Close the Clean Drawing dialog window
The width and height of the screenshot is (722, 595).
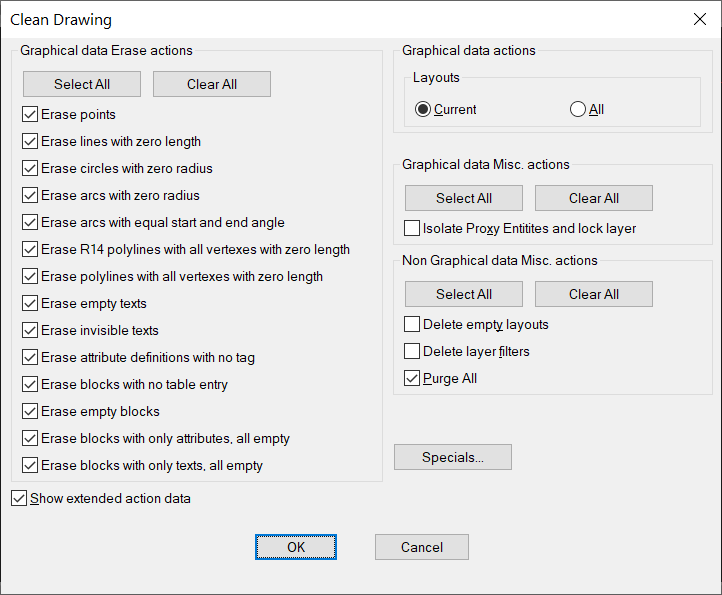coord(699,19)
